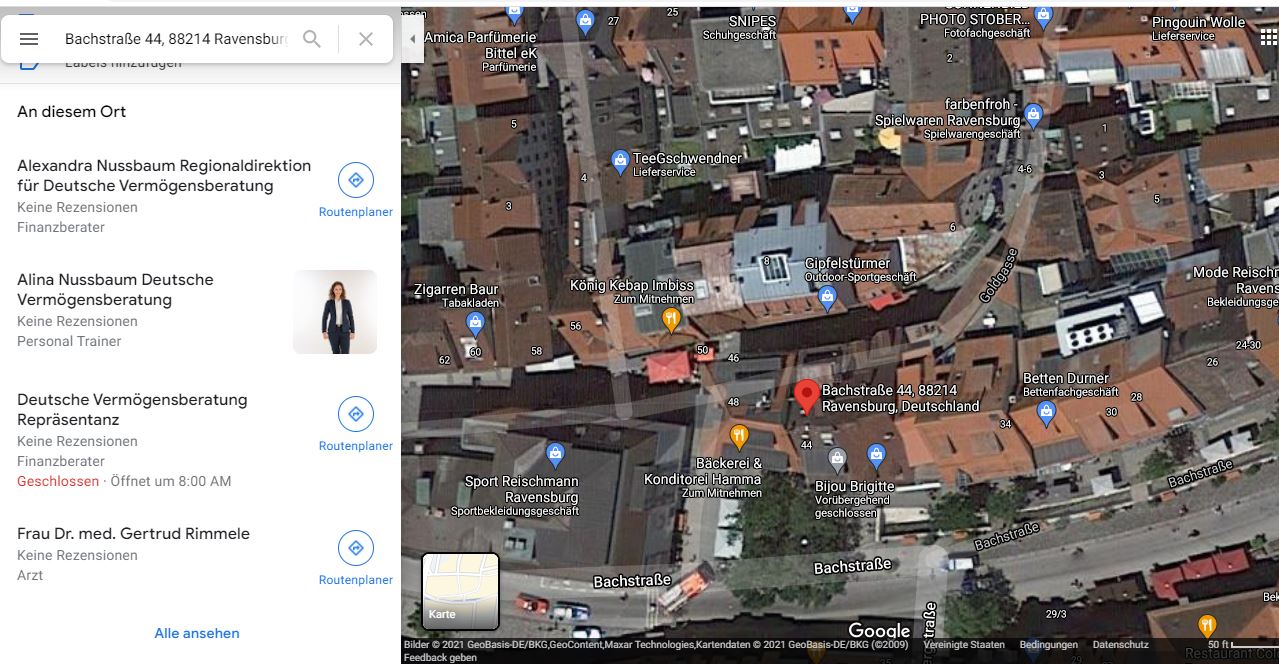Open directions for Deutsche Vermögensberatung Repräsentanz
1279x664 pixels.
click(355, 424)
